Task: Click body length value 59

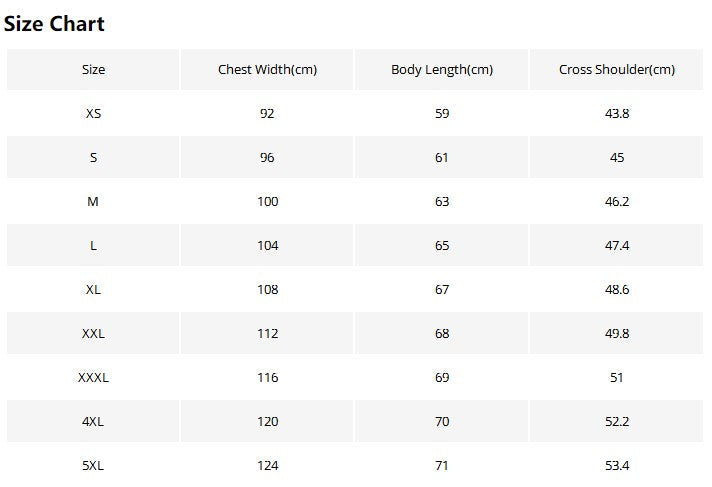Action: tap(442, 114)
